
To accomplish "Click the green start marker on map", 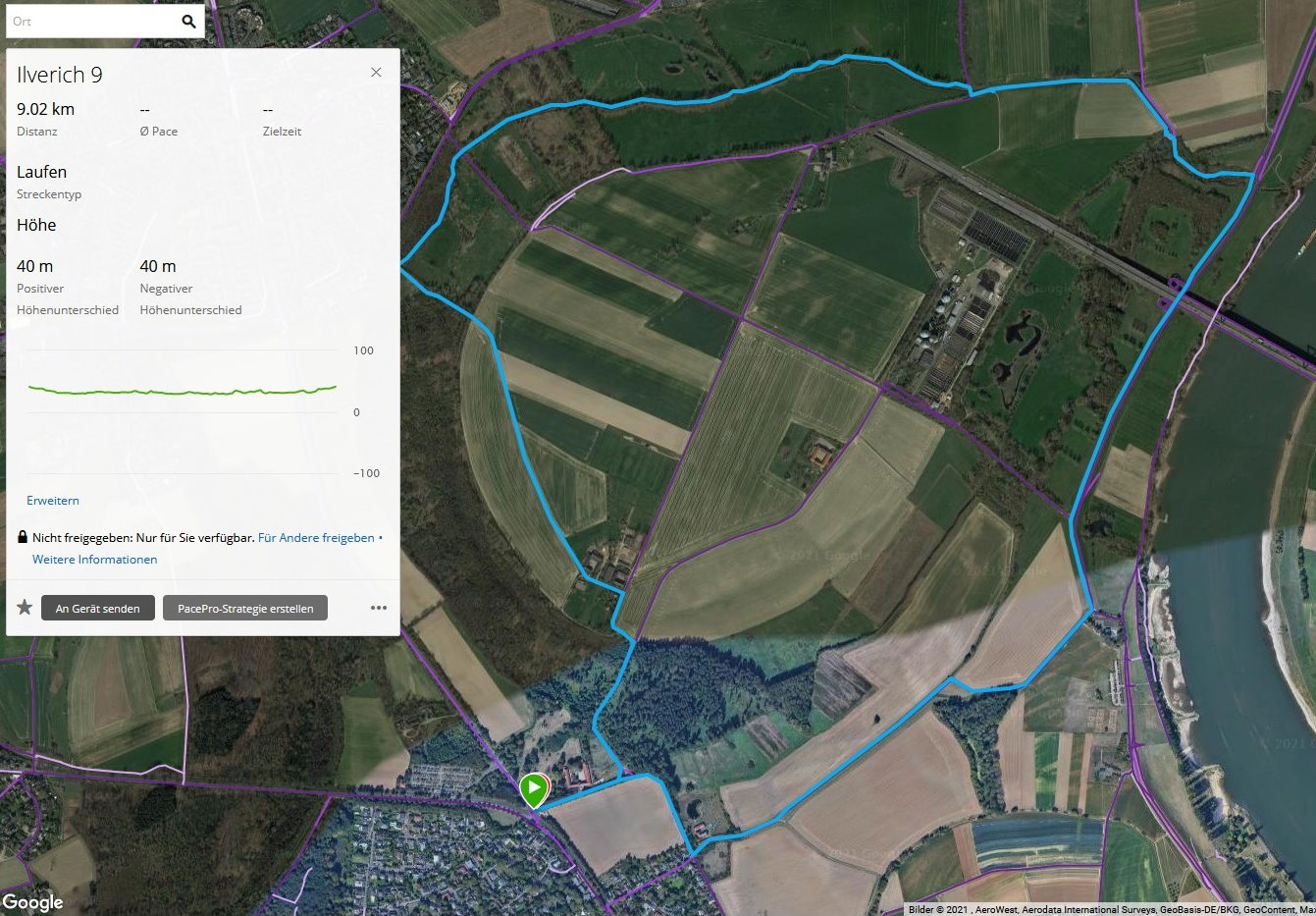I will click(x=534, y=789).
